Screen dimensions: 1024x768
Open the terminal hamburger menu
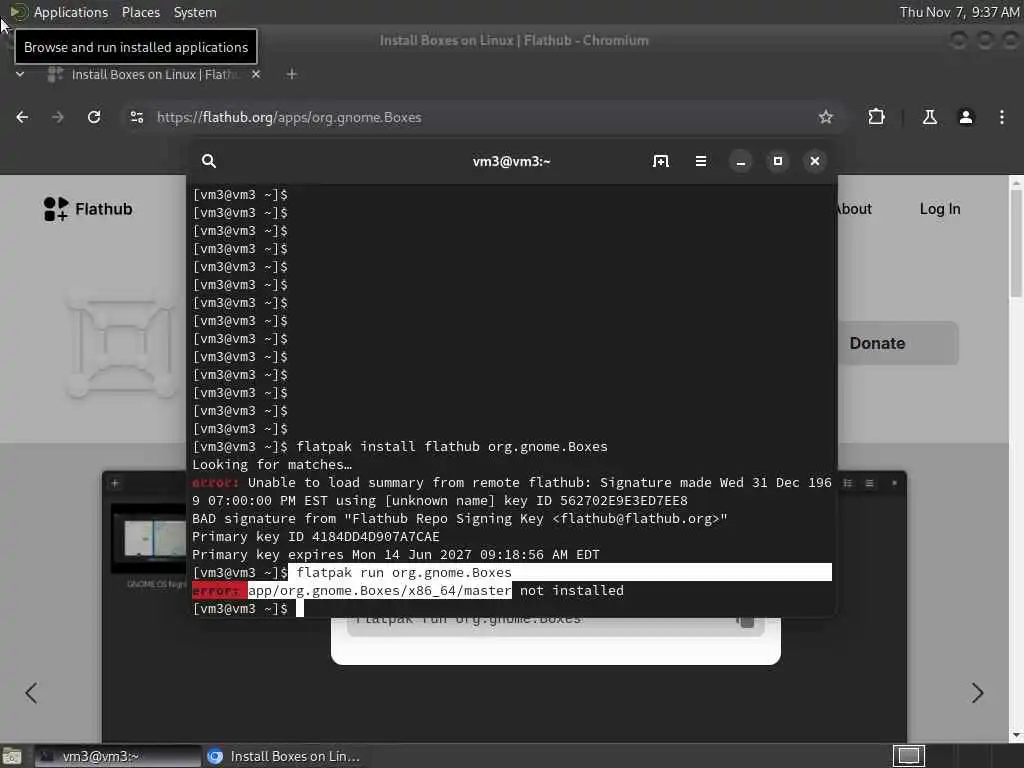pyautogui.click(x=701, y=161)
